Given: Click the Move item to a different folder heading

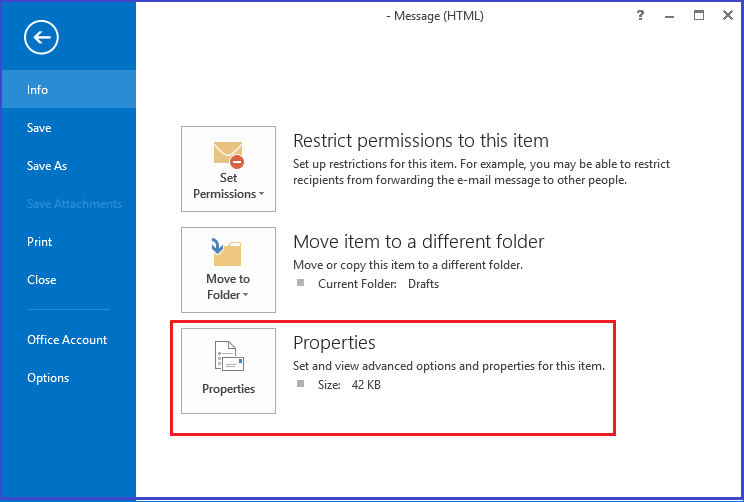Looking at the screenshot, I should tap(418, 242).
